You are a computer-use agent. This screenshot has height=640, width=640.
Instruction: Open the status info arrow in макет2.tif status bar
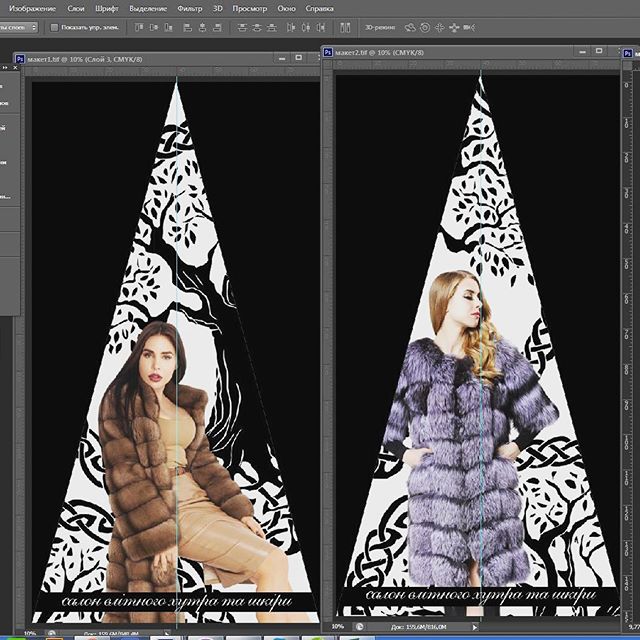click(x=475, y=627)
